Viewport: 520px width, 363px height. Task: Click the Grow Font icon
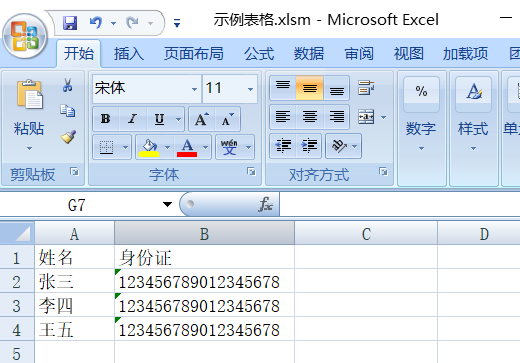coord(202,119)
